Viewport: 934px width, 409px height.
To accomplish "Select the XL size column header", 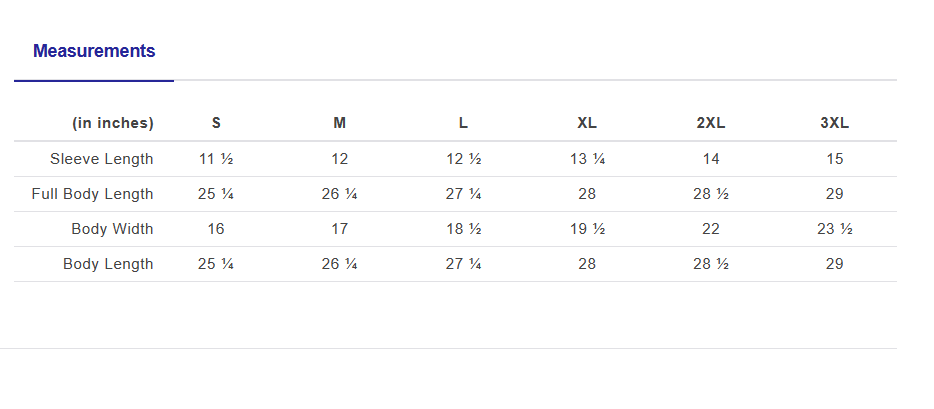I will pyautogui.click(x=587, y=123).
